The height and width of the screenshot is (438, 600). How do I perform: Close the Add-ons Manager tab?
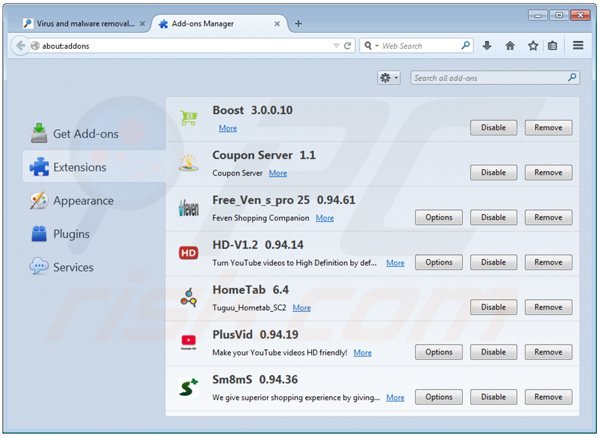click(277, 24)
